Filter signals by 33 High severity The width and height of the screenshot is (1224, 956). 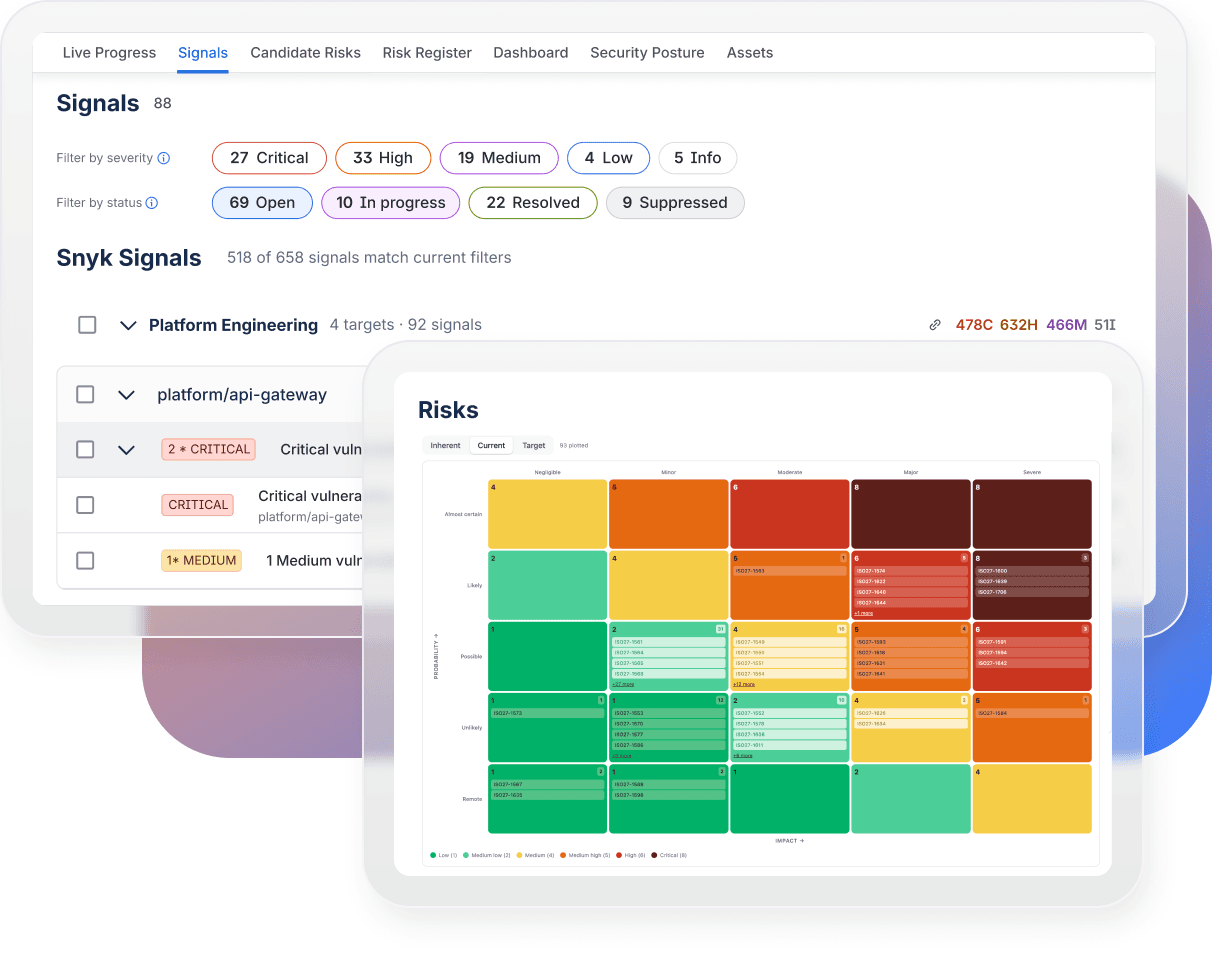click(x=383, y=158)
